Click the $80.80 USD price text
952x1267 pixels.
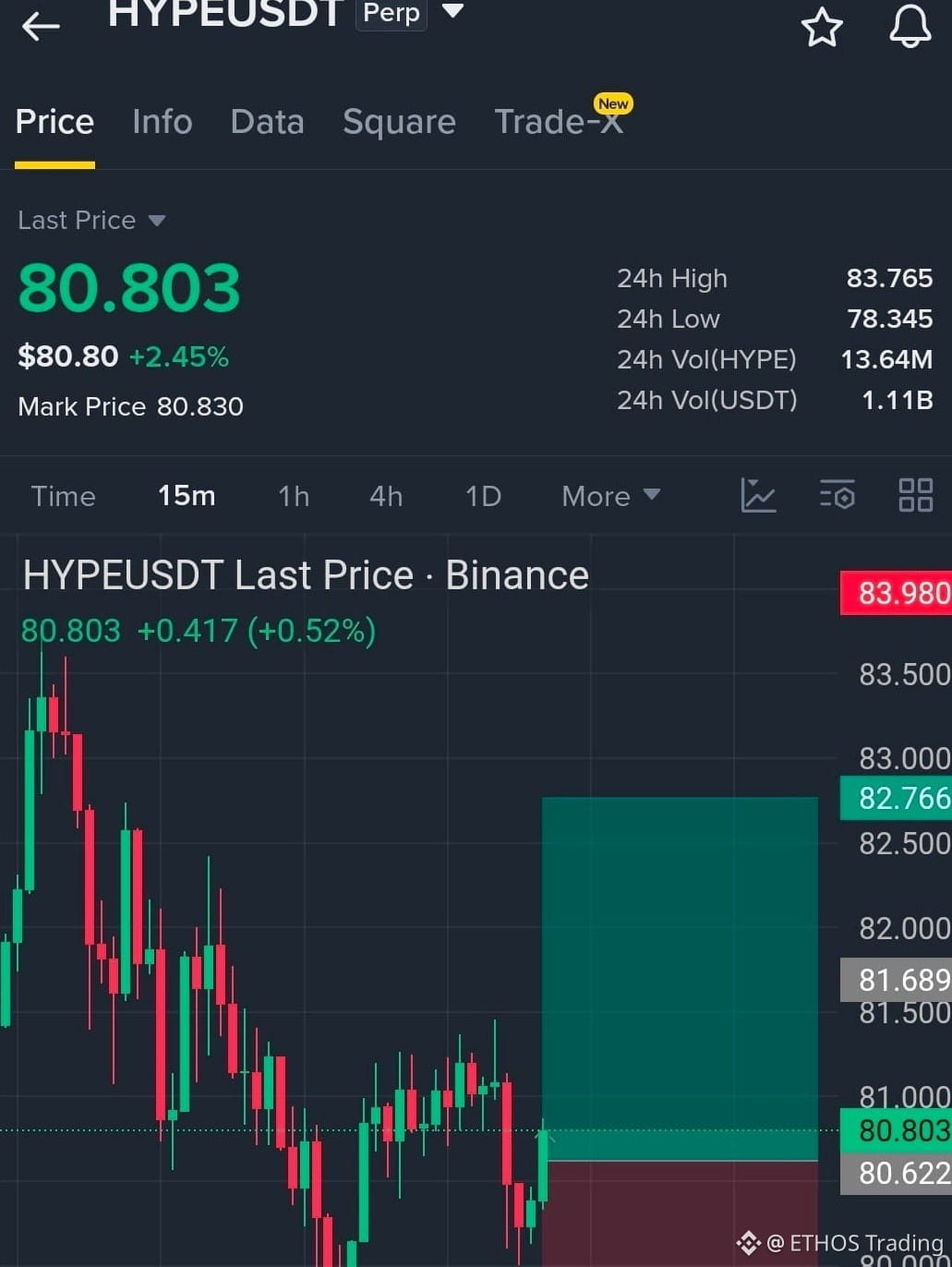[x=68, y=356]
